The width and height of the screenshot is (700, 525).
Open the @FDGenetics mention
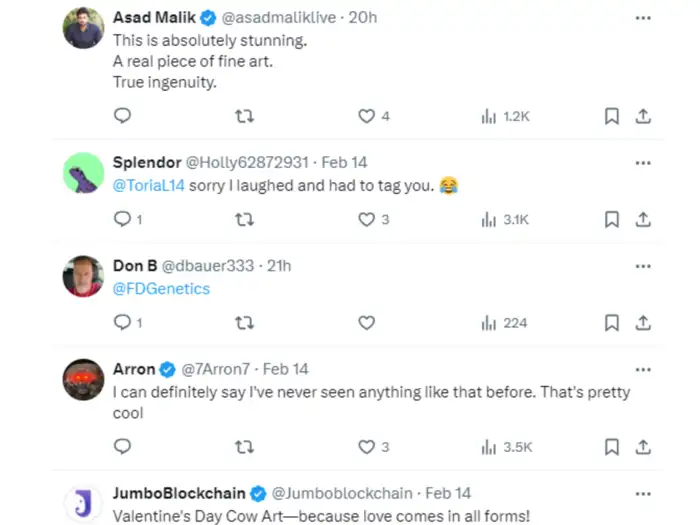tap(161, 289)
